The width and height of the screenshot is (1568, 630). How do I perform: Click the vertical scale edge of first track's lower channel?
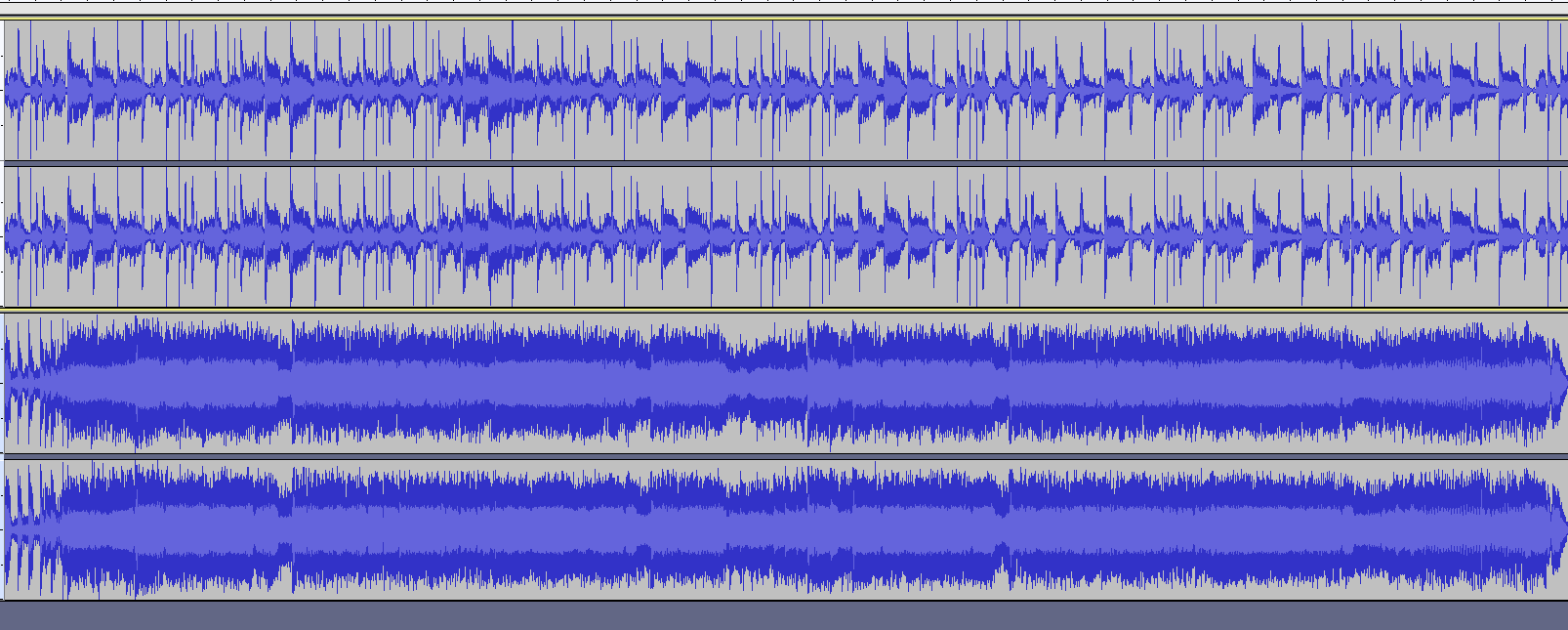point(3,236)
